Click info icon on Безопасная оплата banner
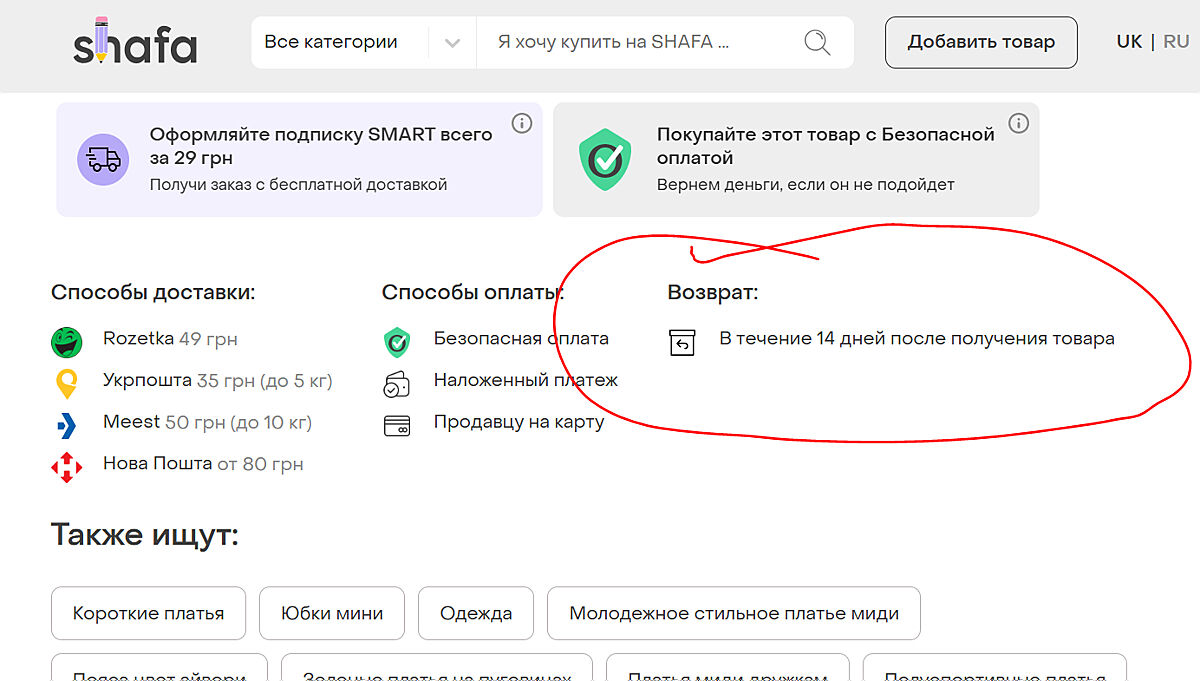This screenshot has width=1200, height=681. click(1018, 124)
